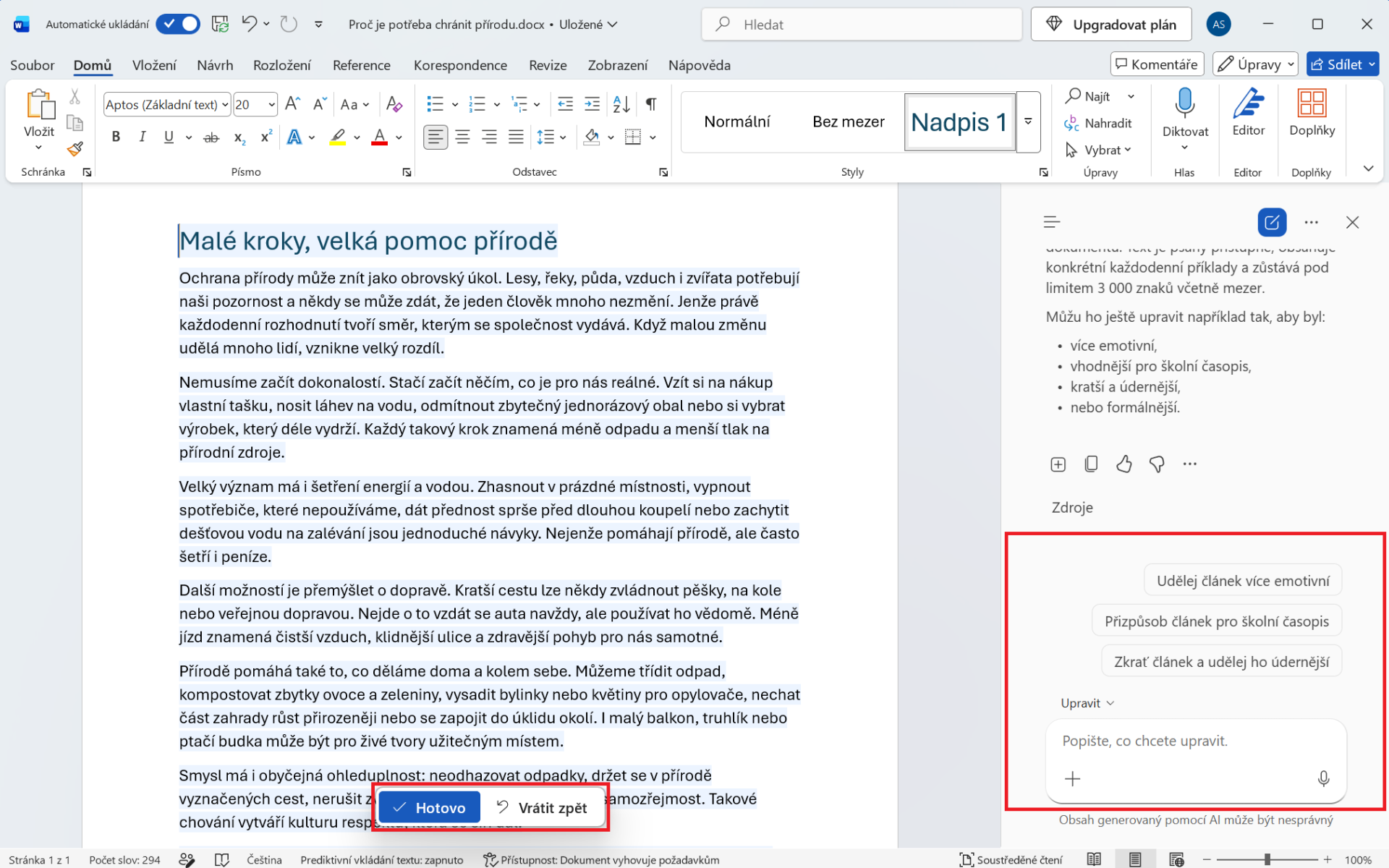Increase paragraph indent
Image resolution: width=1389 pixels, height=868 pixels.
(x=592, y=104)
